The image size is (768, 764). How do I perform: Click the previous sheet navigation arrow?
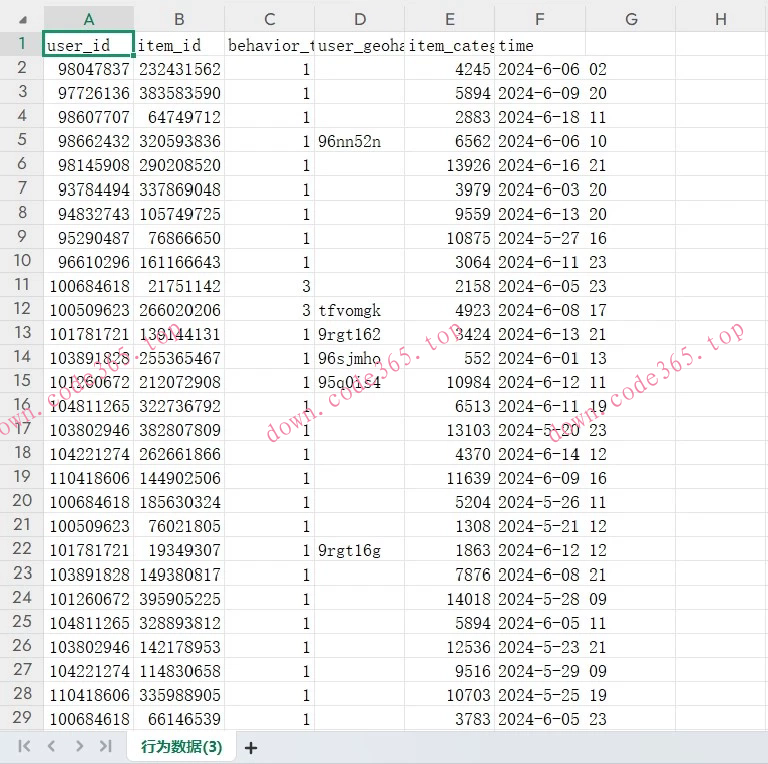click(x=51, y=746)
